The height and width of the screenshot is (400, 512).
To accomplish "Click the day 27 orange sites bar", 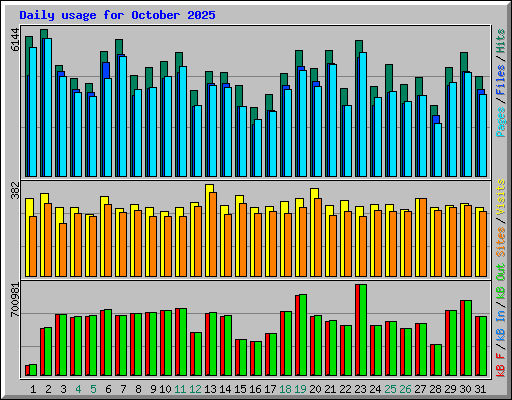I will coord(423,238).
